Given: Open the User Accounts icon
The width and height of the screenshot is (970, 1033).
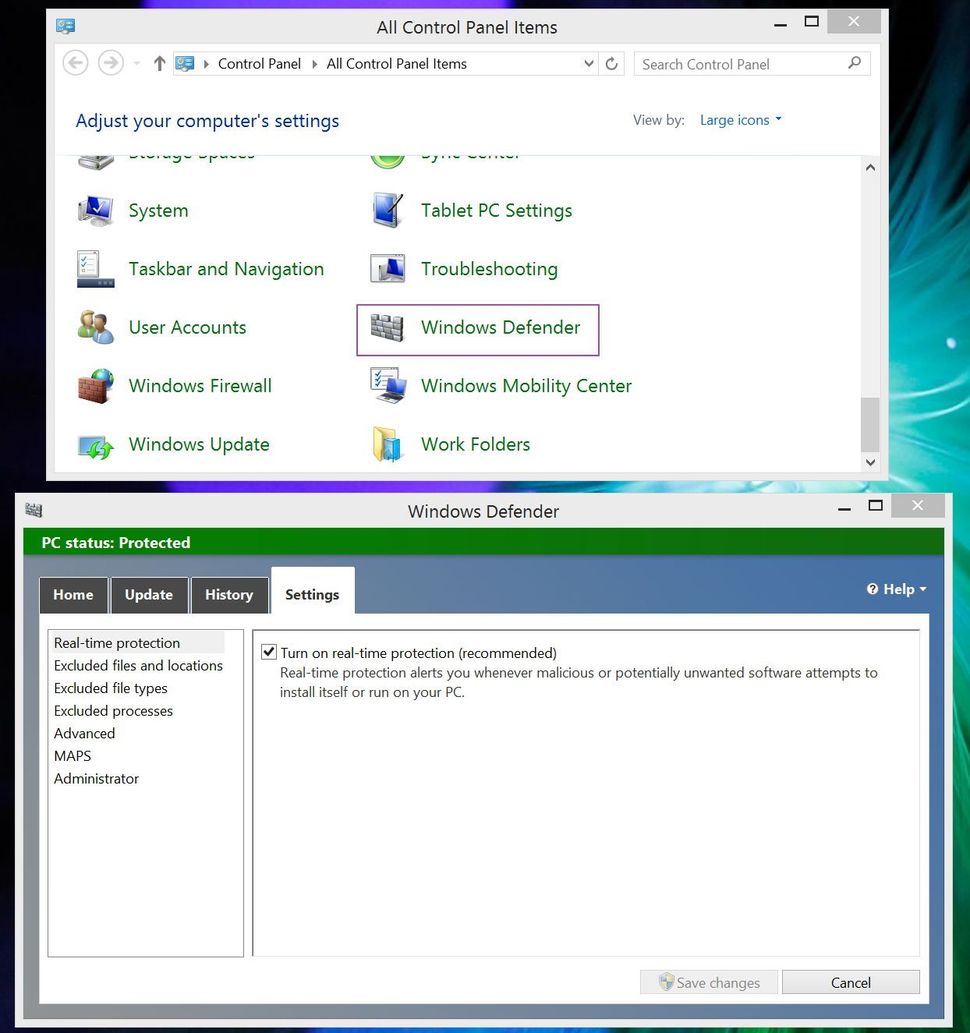Looking at the screenshot, I should coord(187,327).
